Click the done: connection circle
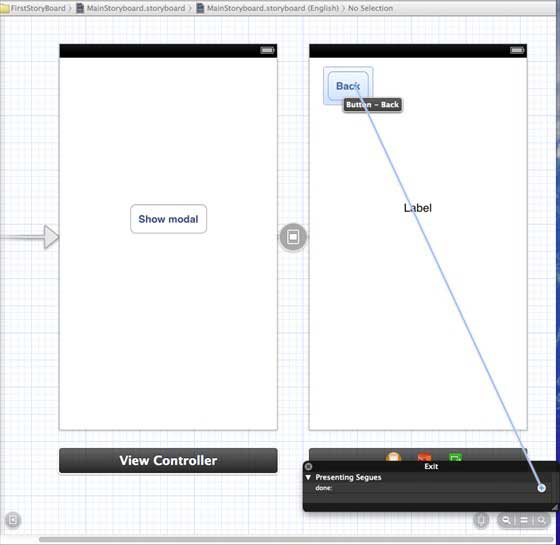This screenshot has height=545, width=560. pyautogui.click(x=541, y=488)
